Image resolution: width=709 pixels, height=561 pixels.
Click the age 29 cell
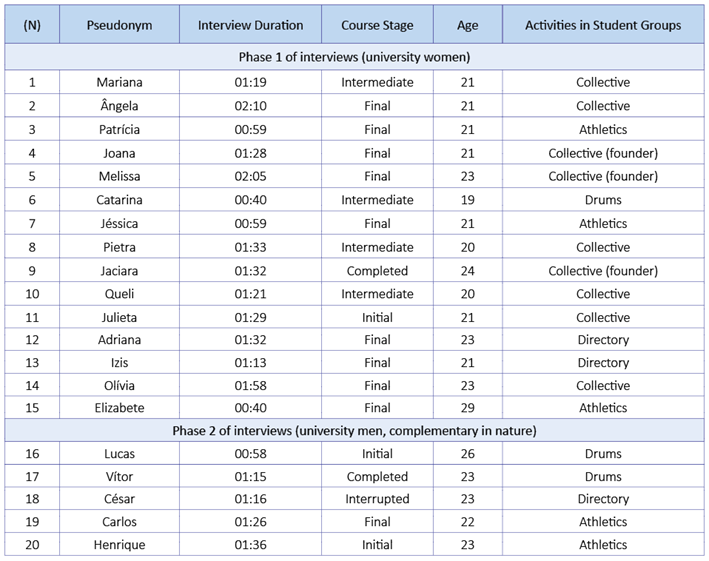point(467,408)
